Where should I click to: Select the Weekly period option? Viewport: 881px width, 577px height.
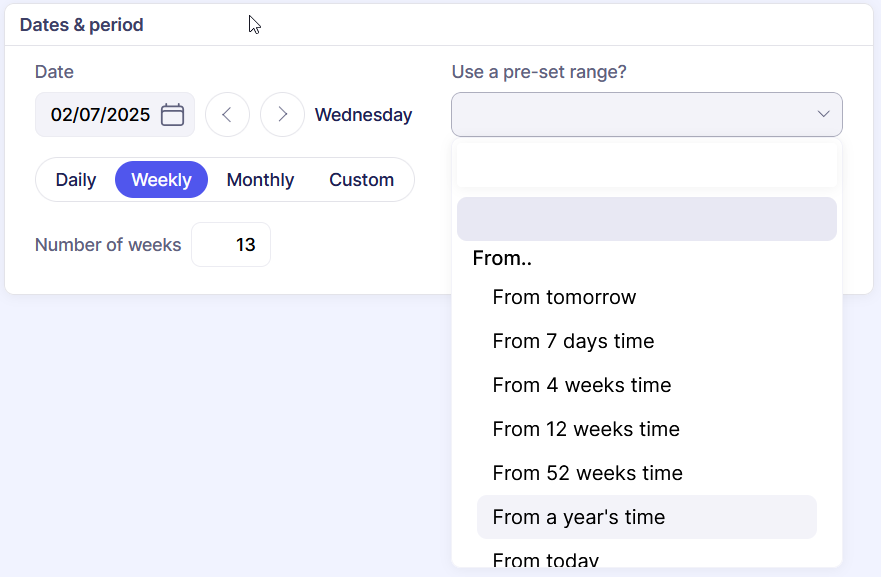(x=161, y=180)
